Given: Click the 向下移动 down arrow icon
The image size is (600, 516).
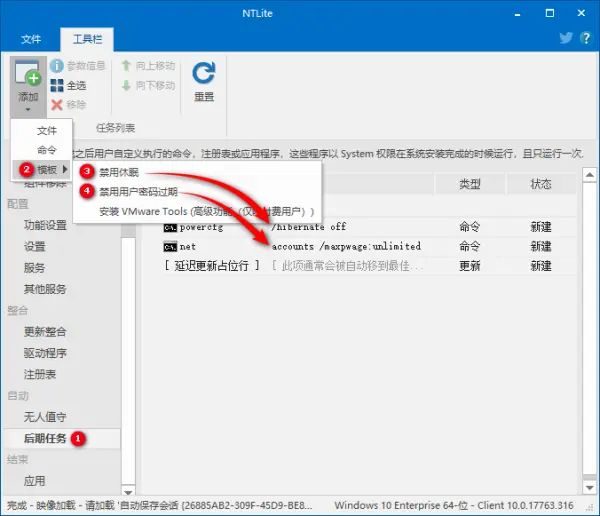Looking at the screenshot, I should tap(126, 85).
